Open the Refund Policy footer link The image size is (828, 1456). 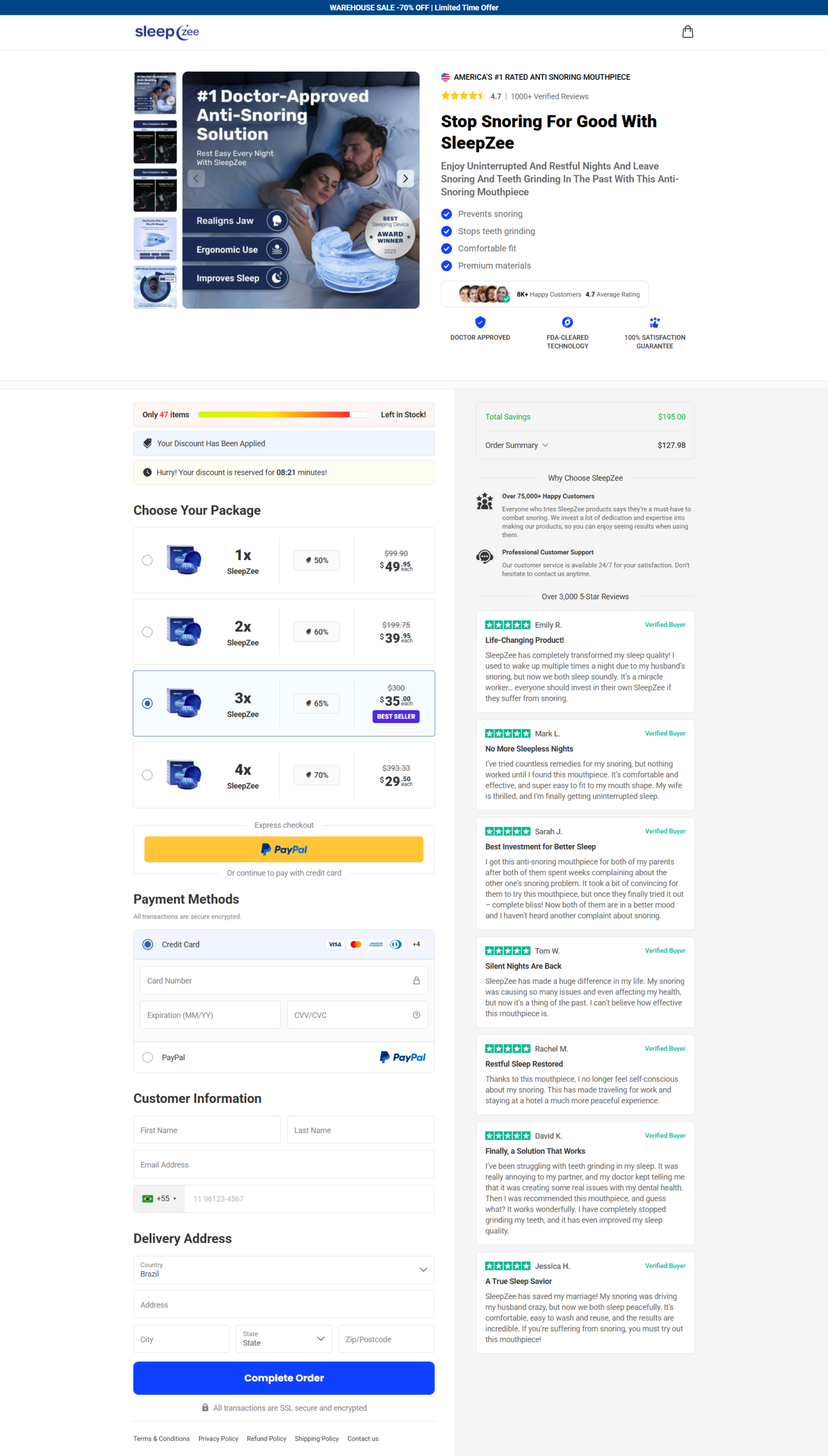point(266,1438)
